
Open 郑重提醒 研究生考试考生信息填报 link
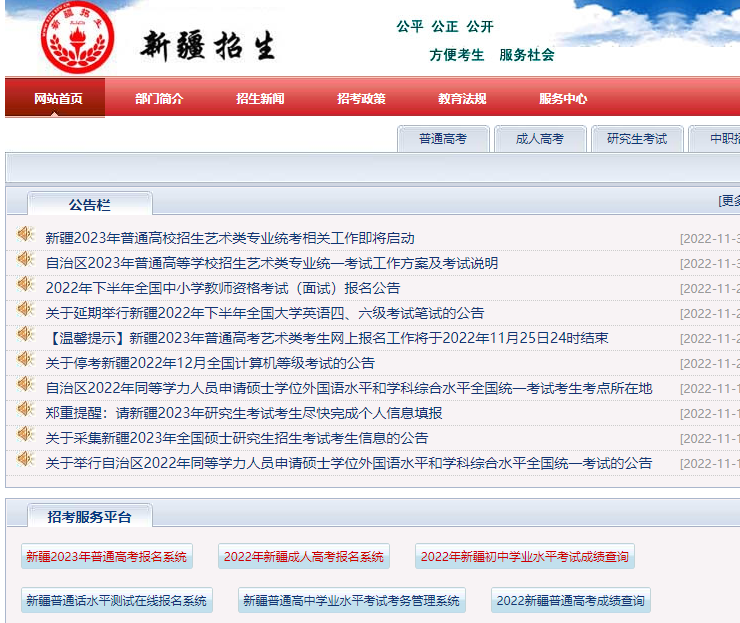[244, 413]
